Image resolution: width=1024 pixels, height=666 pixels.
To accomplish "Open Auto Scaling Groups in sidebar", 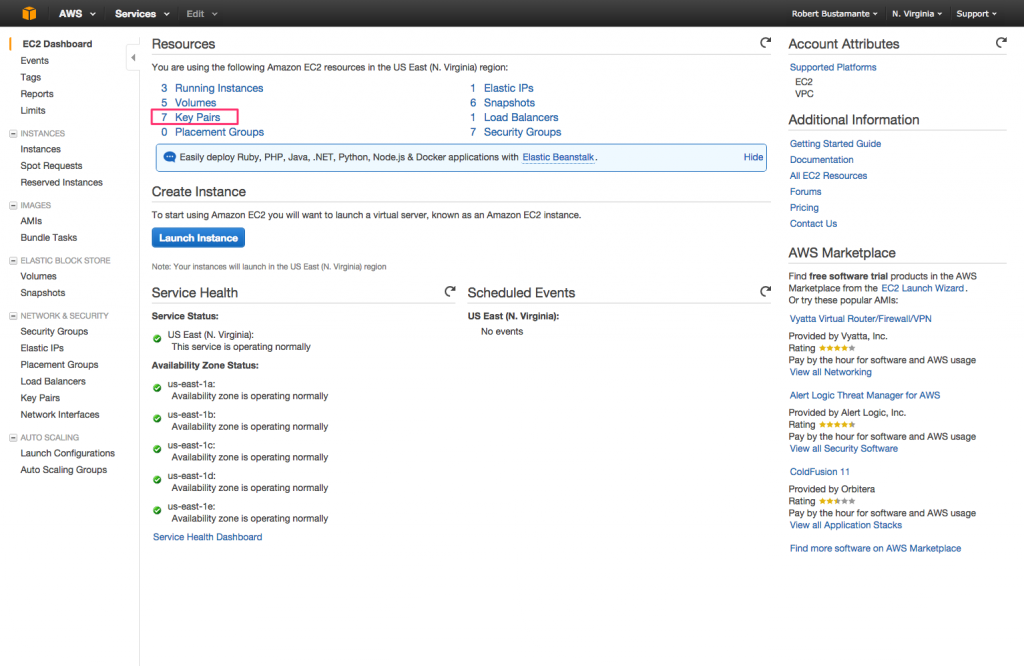I will 63,469.
